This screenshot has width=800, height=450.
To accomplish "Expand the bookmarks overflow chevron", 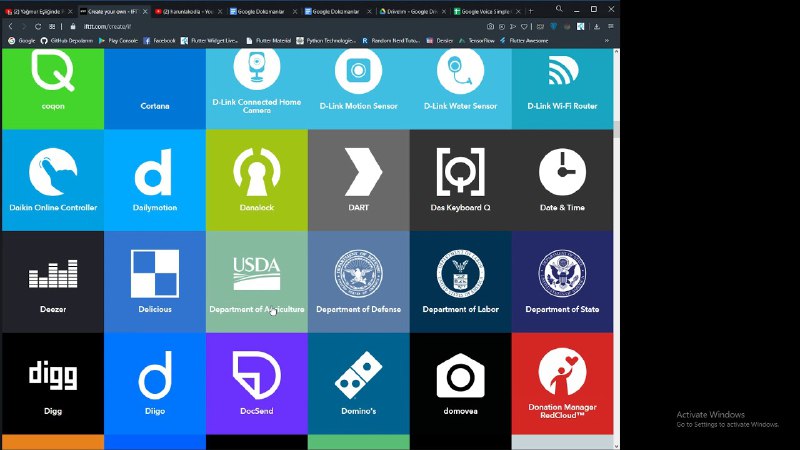I will coord(607,40).
